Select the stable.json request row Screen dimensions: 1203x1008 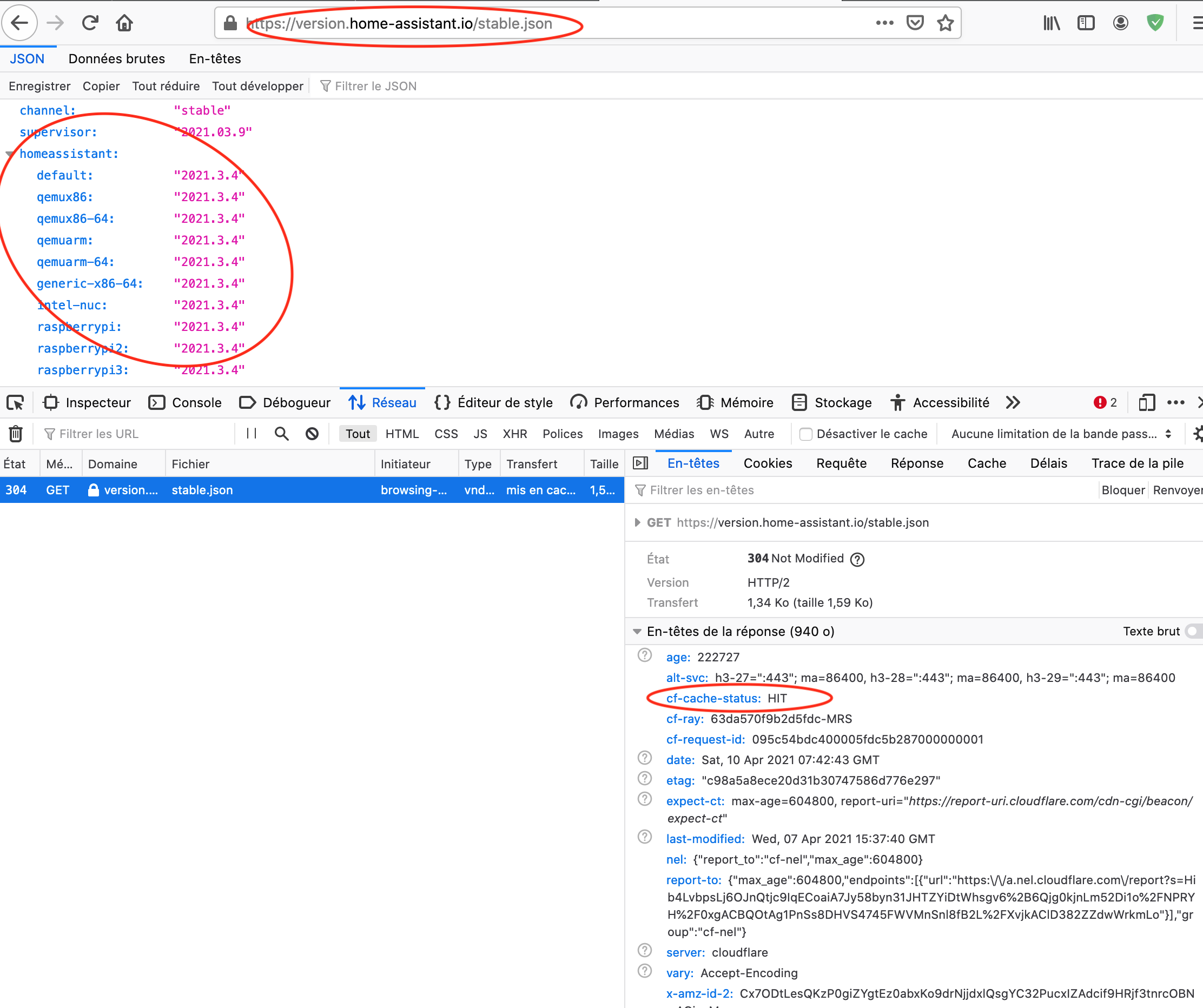pyautogui.click(x=312, y=490)
